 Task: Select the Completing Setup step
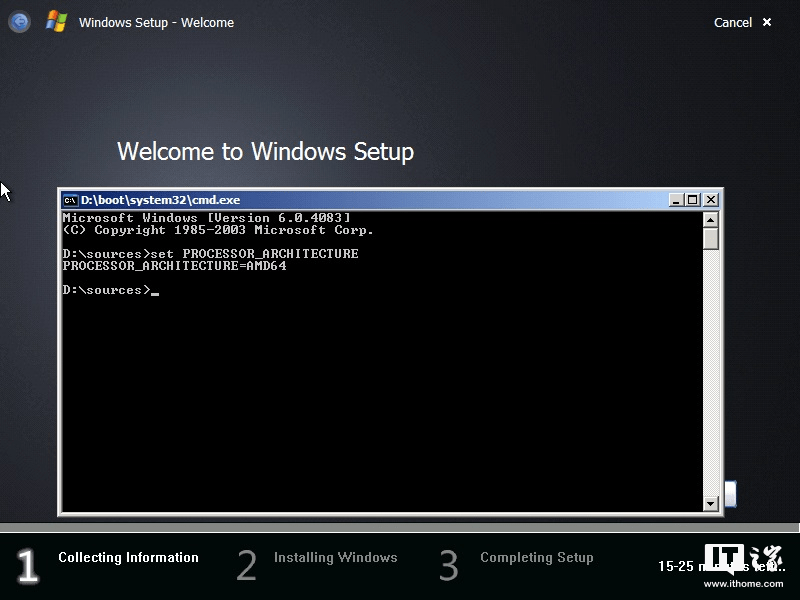[x=537, y=557]
